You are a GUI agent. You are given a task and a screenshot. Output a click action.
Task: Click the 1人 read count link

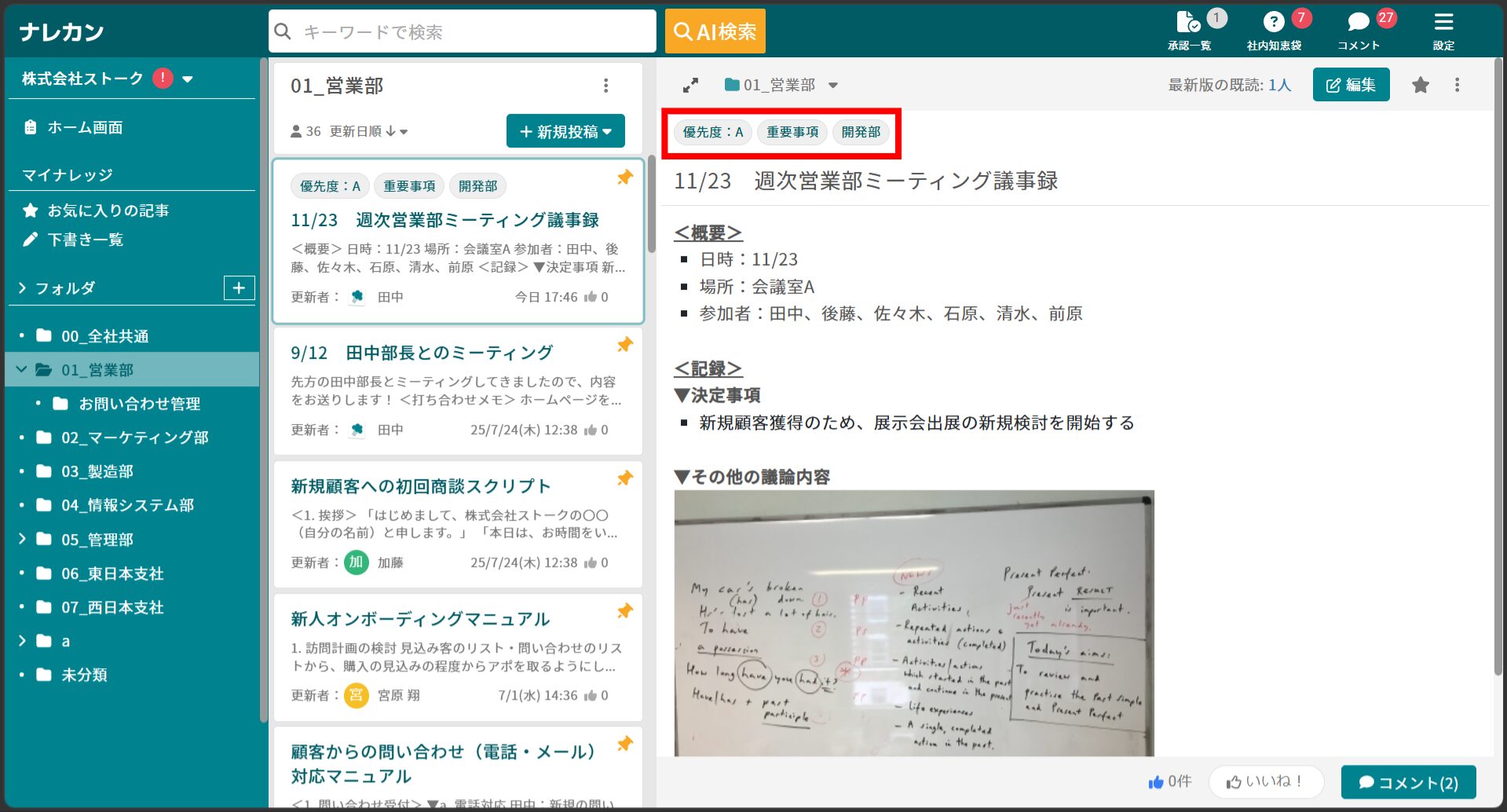tap(1279, 85)
